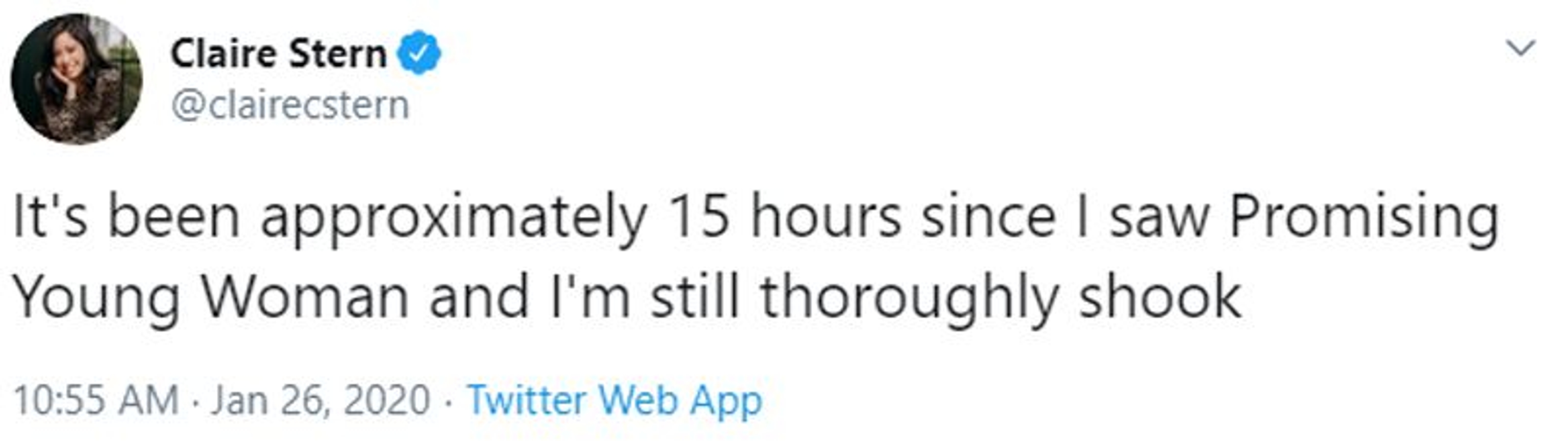Open the tweet options chevron menu
This screenshot has width=1568, height=441.
tap(1521, 49)
